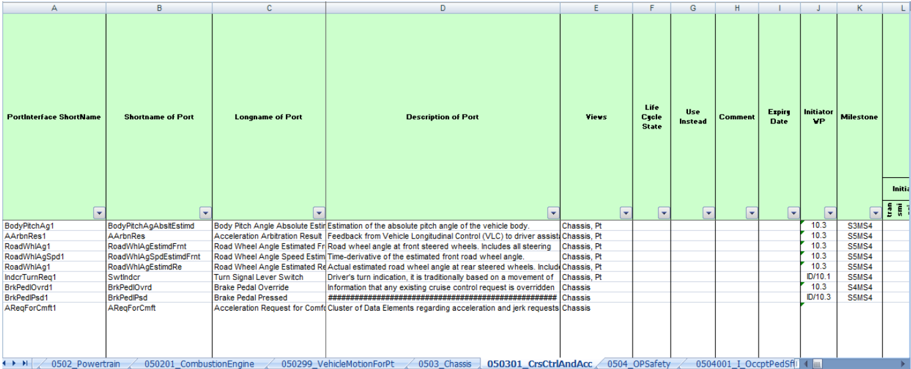
Task: Select cell AArbnRes1
Action: pyautogui.click(x=54, y=235)
